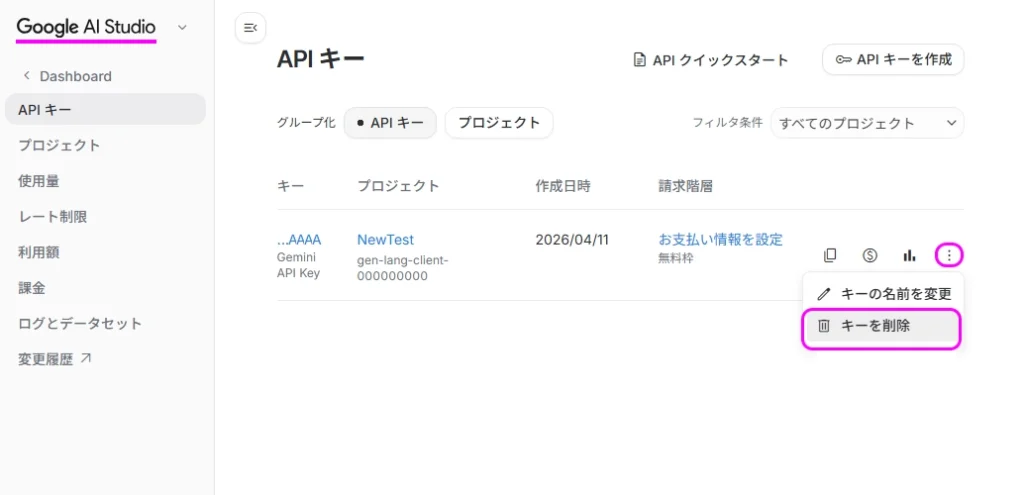The image size is (1024, 495).
Task: Open the すべてのプロジェクト filter dropdown
Action: (866, 123)
